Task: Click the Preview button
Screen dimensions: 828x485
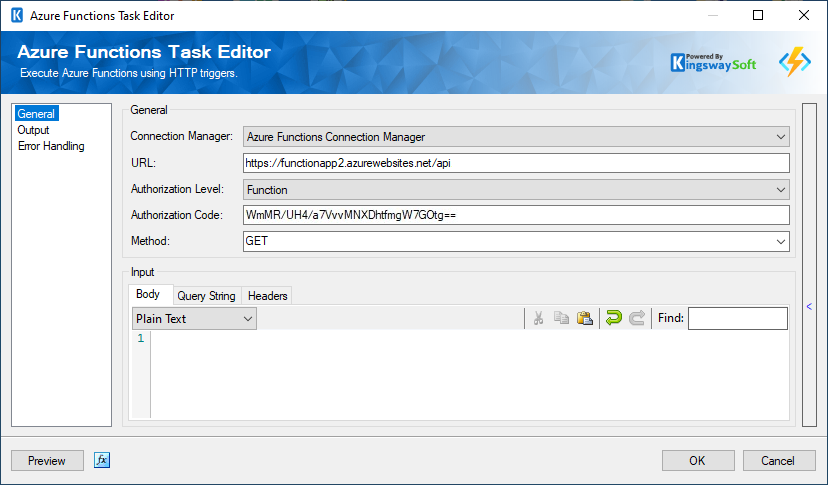Action: [47, 461]
